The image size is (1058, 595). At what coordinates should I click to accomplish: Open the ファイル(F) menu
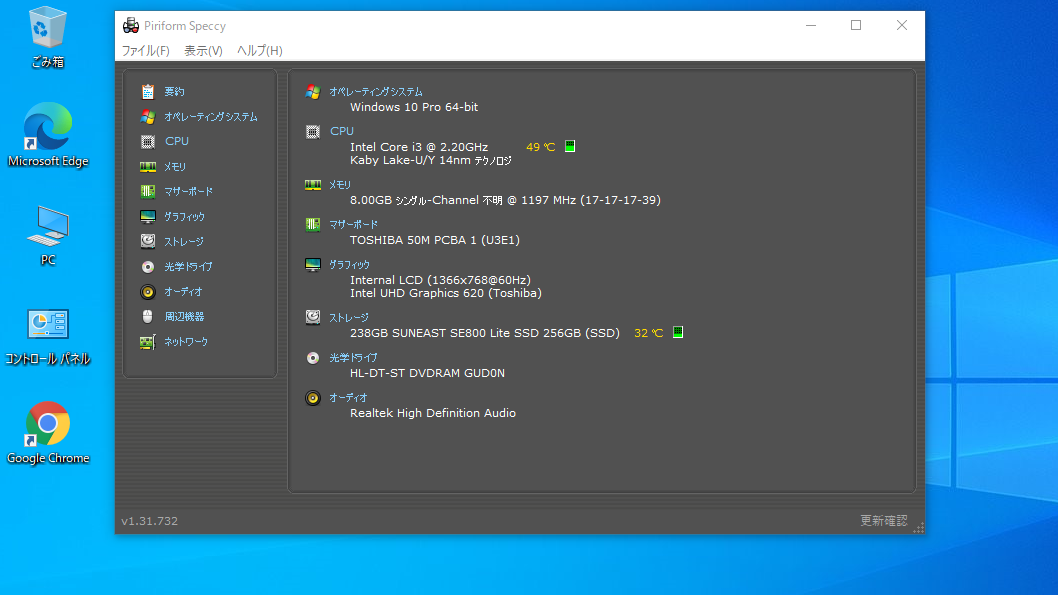(x=145, y=51)
